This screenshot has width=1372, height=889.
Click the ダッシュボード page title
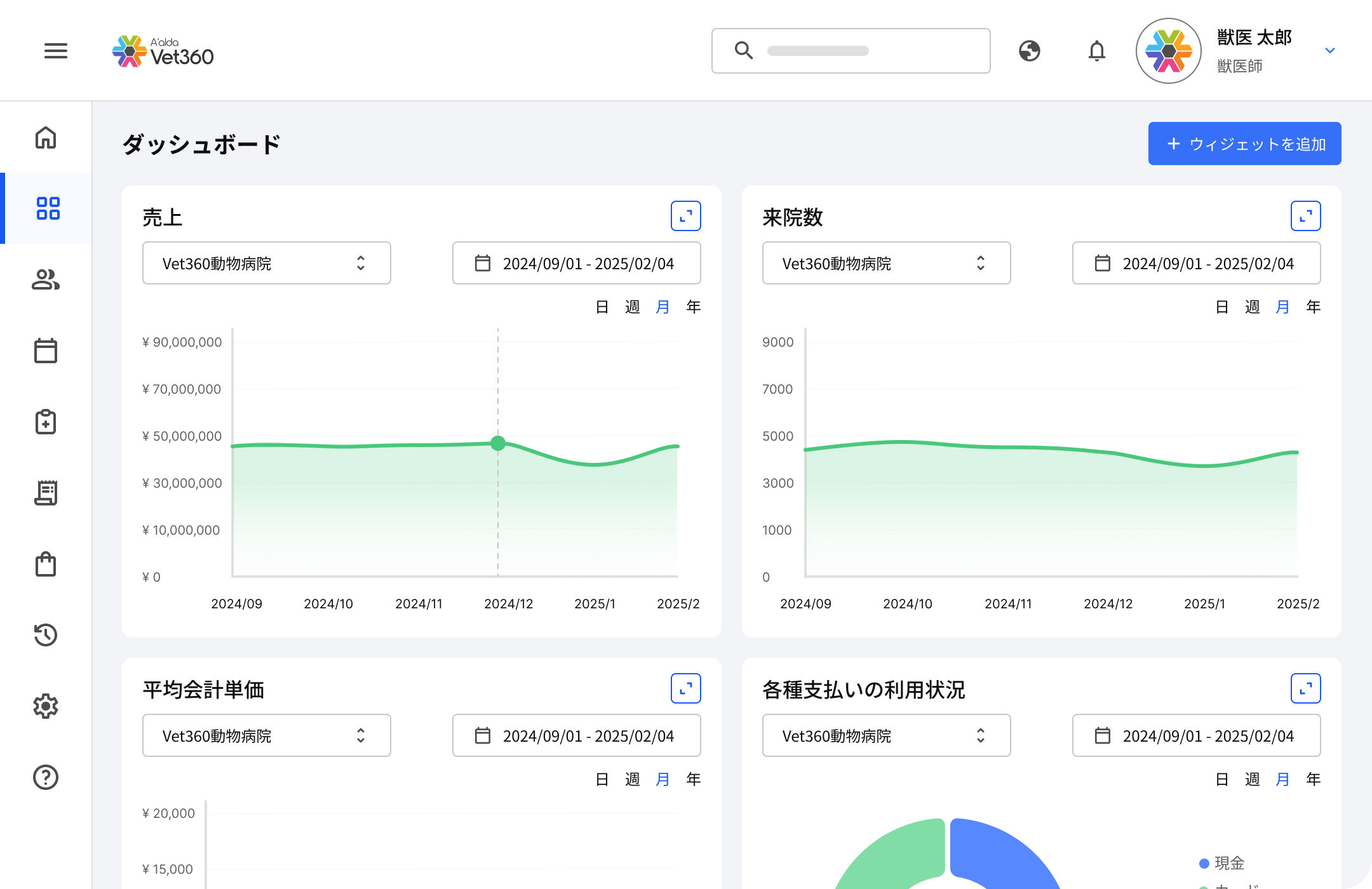(201, 144)
